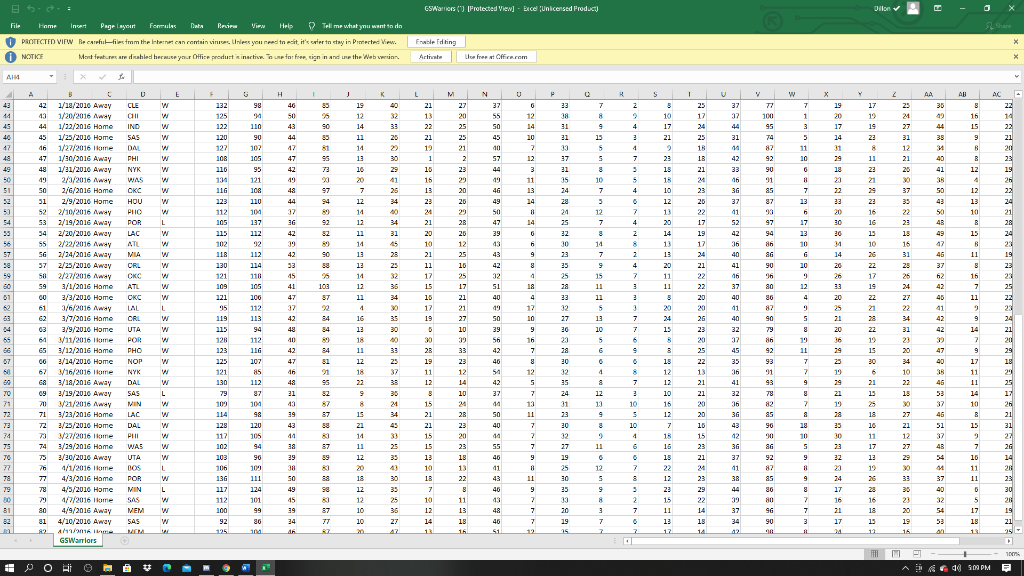Click the Dillon account name
This screenshot has width=1024, height=576.
[882, 8]
